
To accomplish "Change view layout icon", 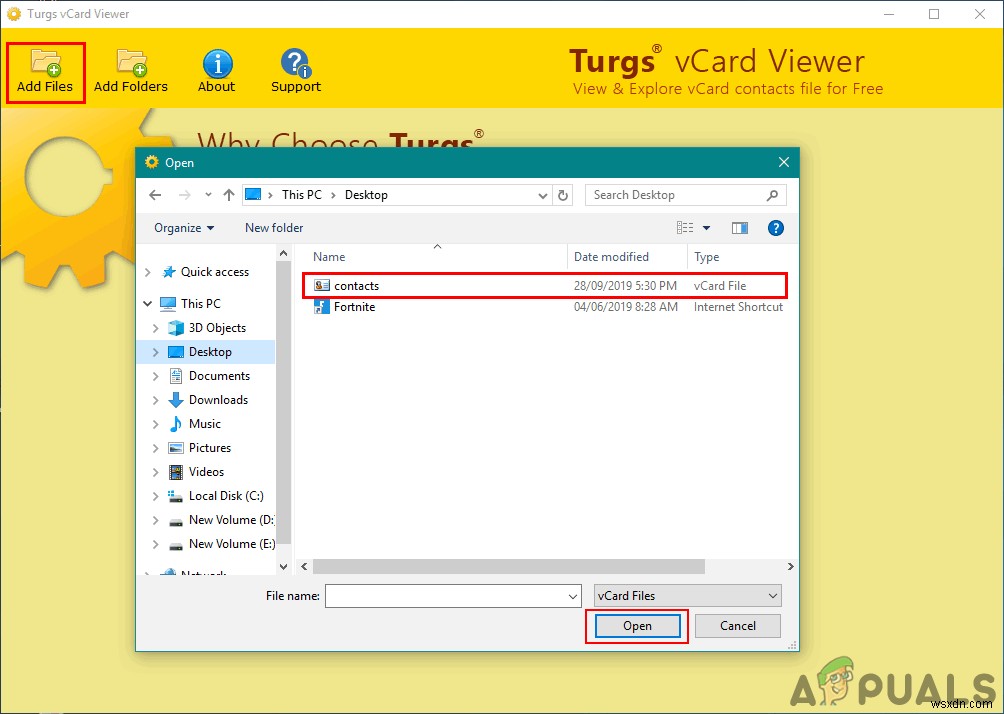I will coord(684,228).
